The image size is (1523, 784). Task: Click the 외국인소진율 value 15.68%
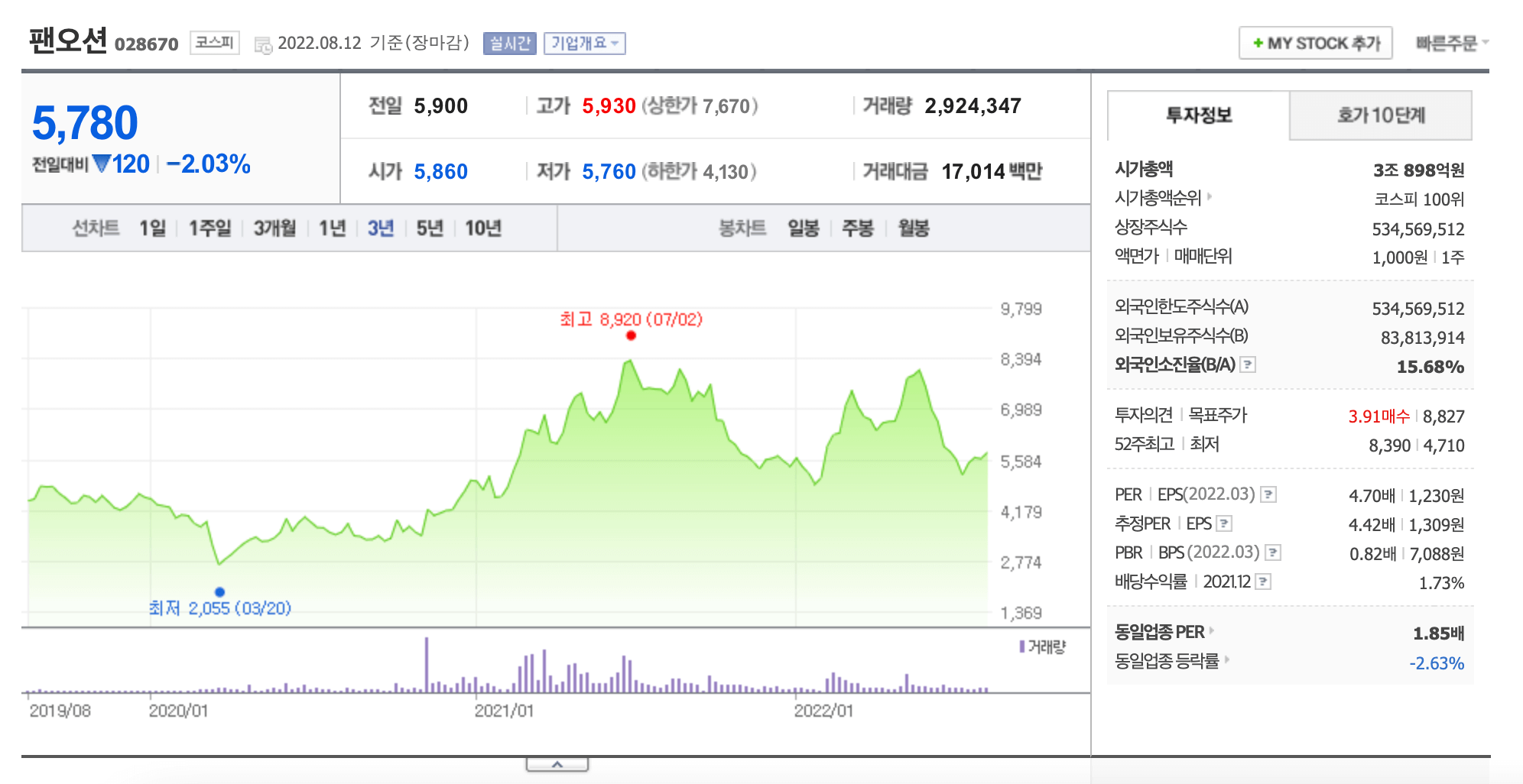tap(1430, 367)
